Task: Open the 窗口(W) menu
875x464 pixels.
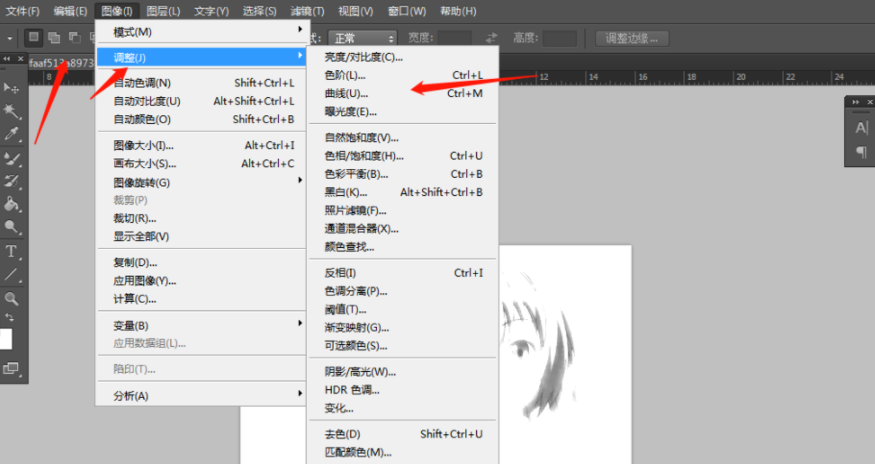Action: 406,11
